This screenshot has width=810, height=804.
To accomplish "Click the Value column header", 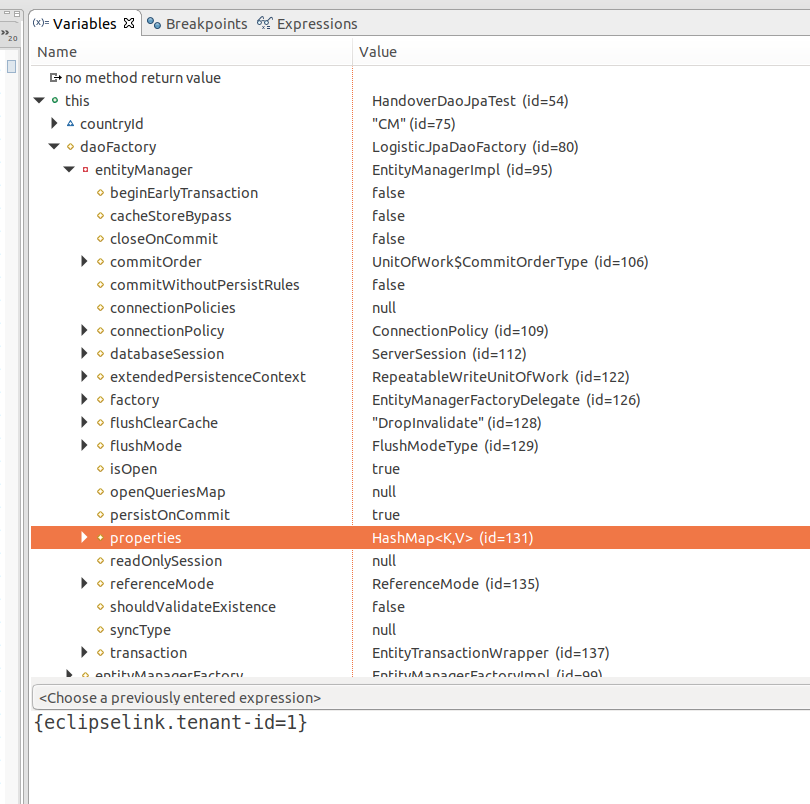I will (388, 51).
